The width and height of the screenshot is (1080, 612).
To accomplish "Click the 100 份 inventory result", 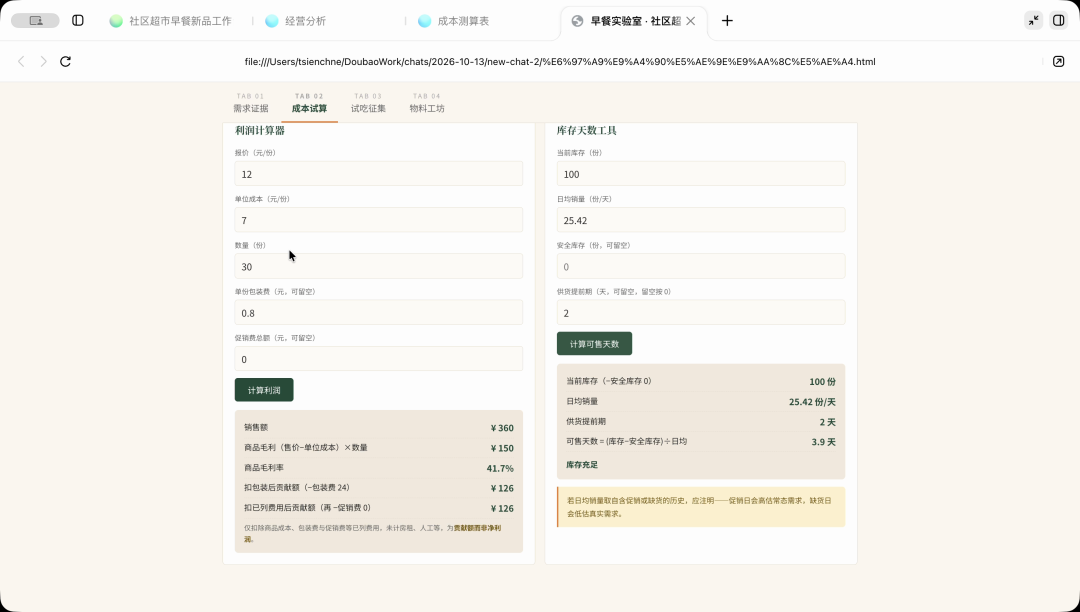I will click(822, 381).
